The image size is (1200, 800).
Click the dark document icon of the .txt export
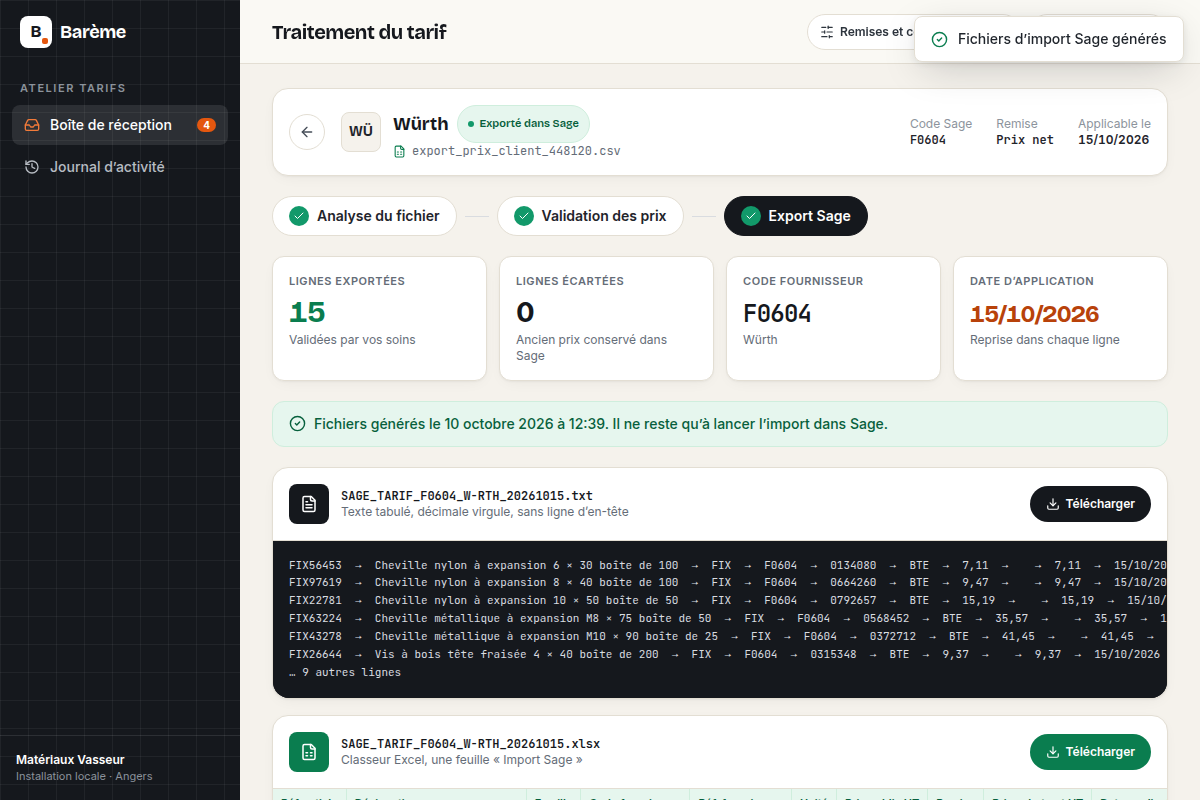point(309,504)
